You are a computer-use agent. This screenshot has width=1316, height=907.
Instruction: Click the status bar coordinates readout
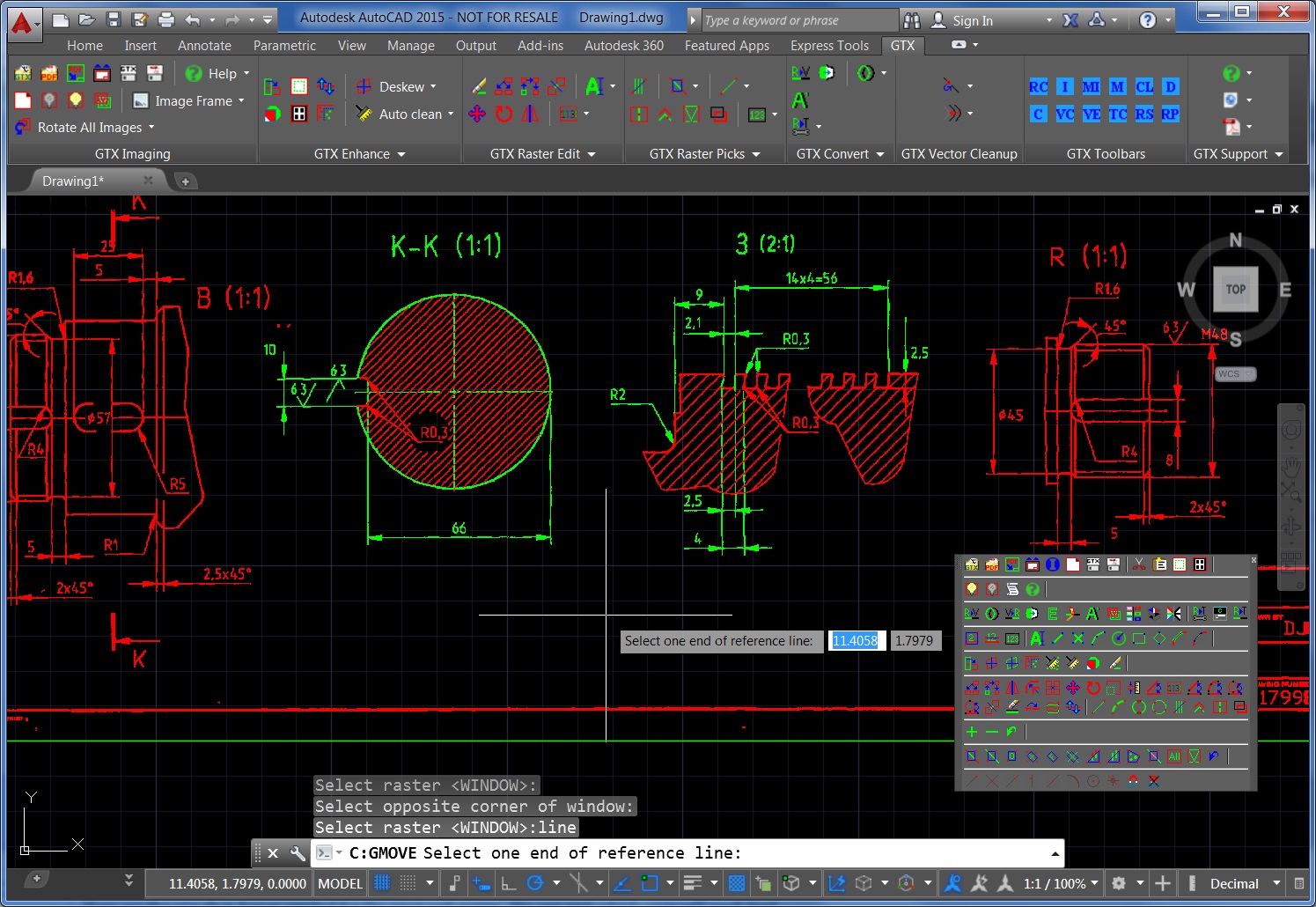(238, 883)
